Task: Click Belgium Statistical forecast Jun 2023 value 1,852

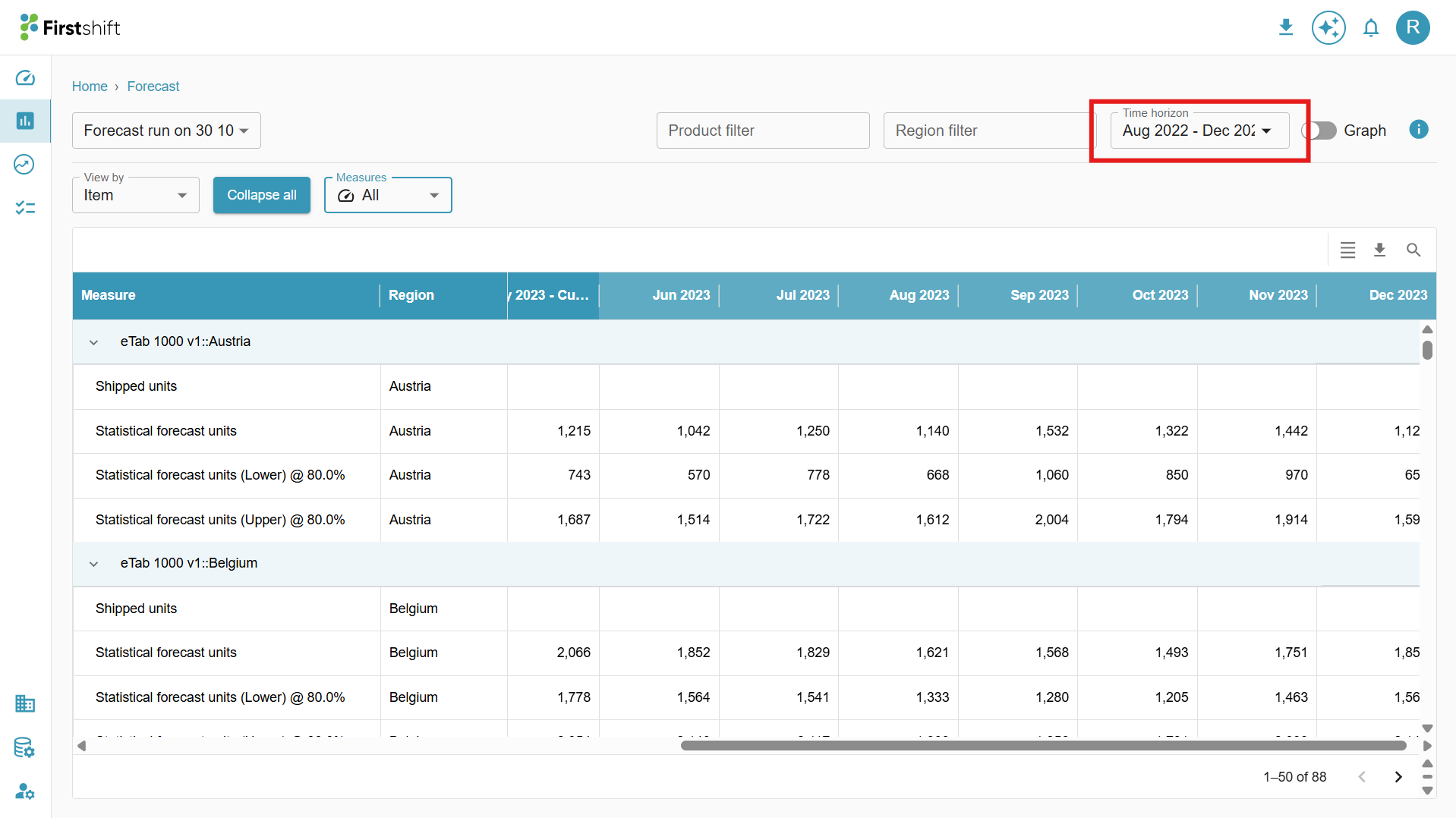Action: (x=693, y=653)
